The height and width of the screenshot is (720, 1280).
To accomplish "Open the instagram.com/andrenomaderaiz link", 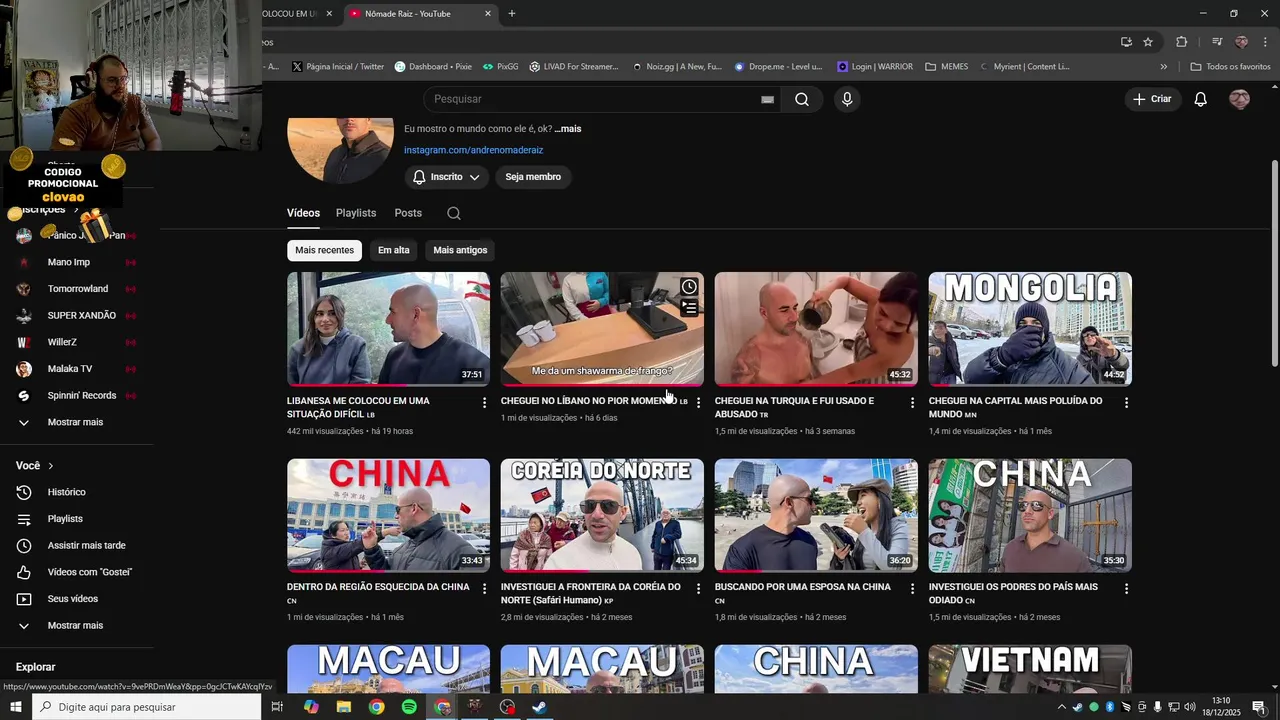I will [x=474, y=150].
